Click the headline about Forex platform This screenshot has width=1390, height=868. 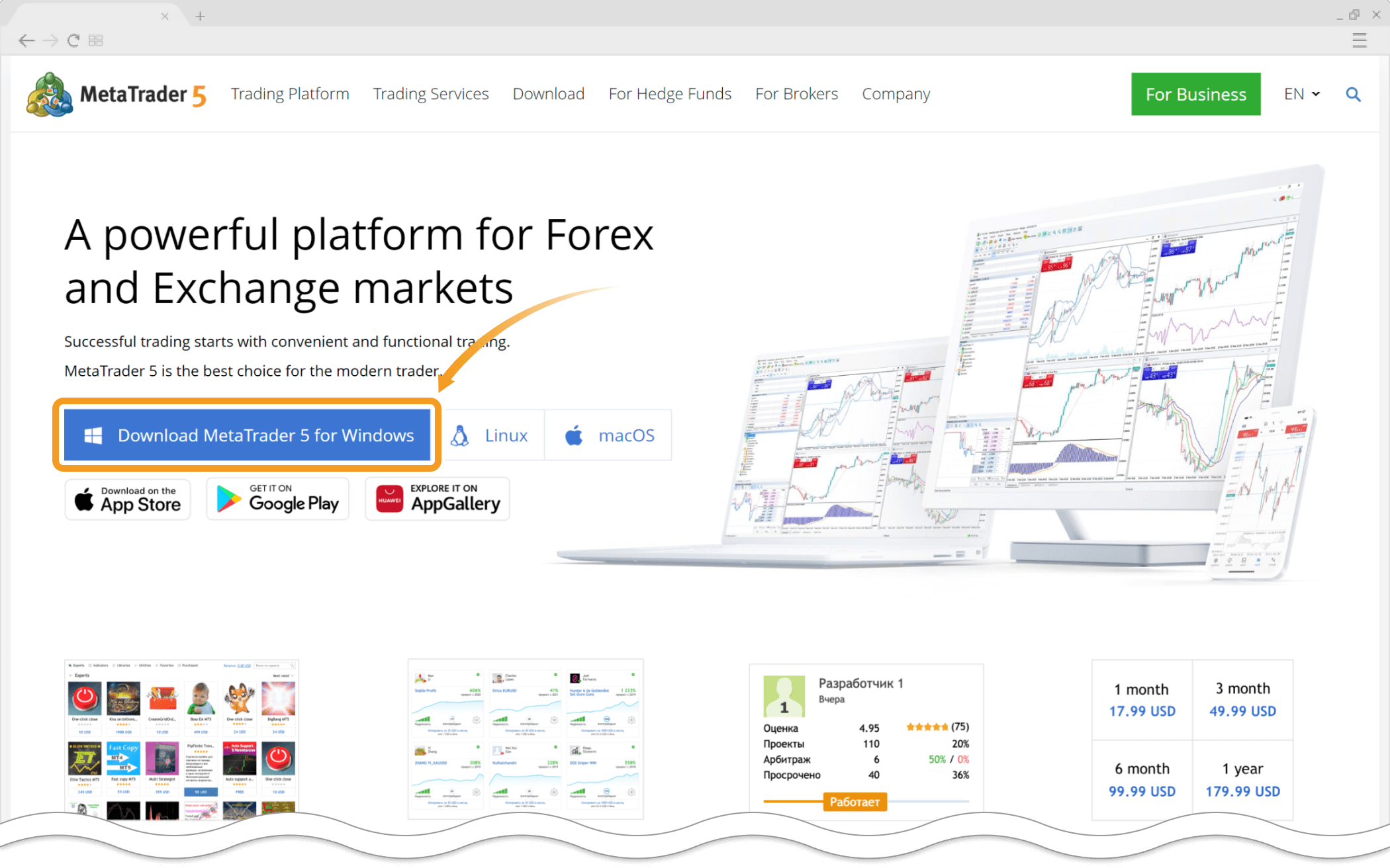pyautogui.click(x=359, y=261)
